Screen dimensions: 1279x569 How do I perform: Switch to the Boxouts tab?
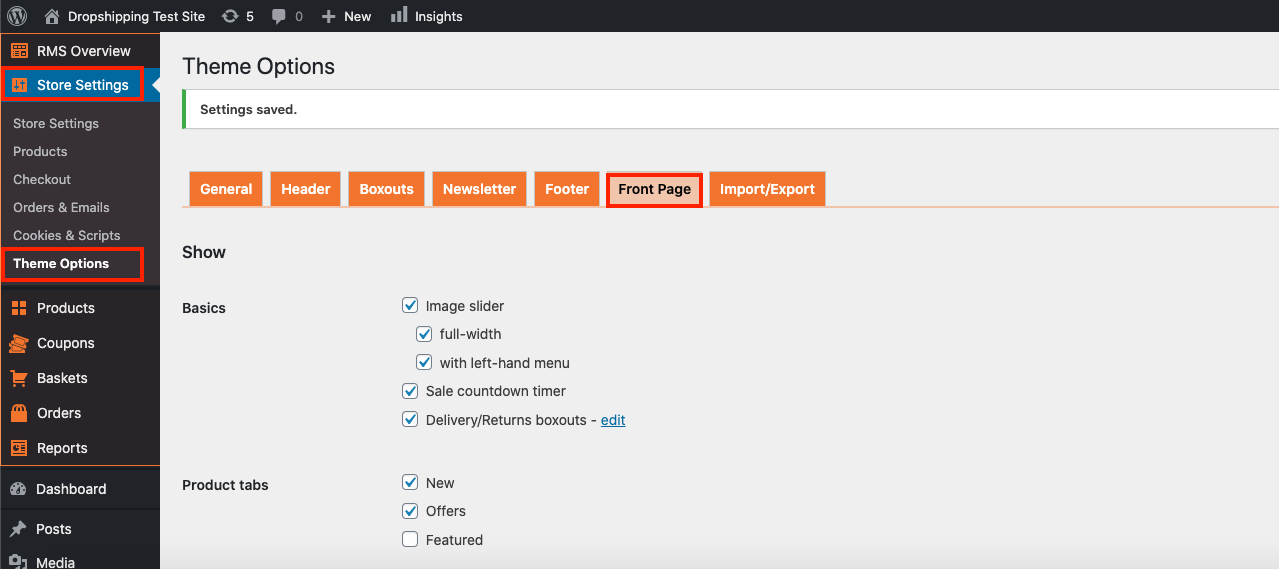point(386,189)
